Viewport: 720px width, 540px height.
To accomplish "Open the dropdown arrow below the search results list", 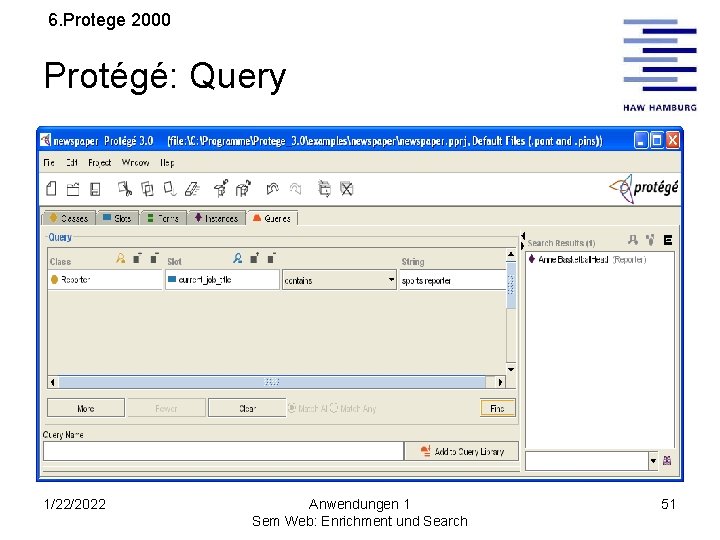I will click(653, 461).
